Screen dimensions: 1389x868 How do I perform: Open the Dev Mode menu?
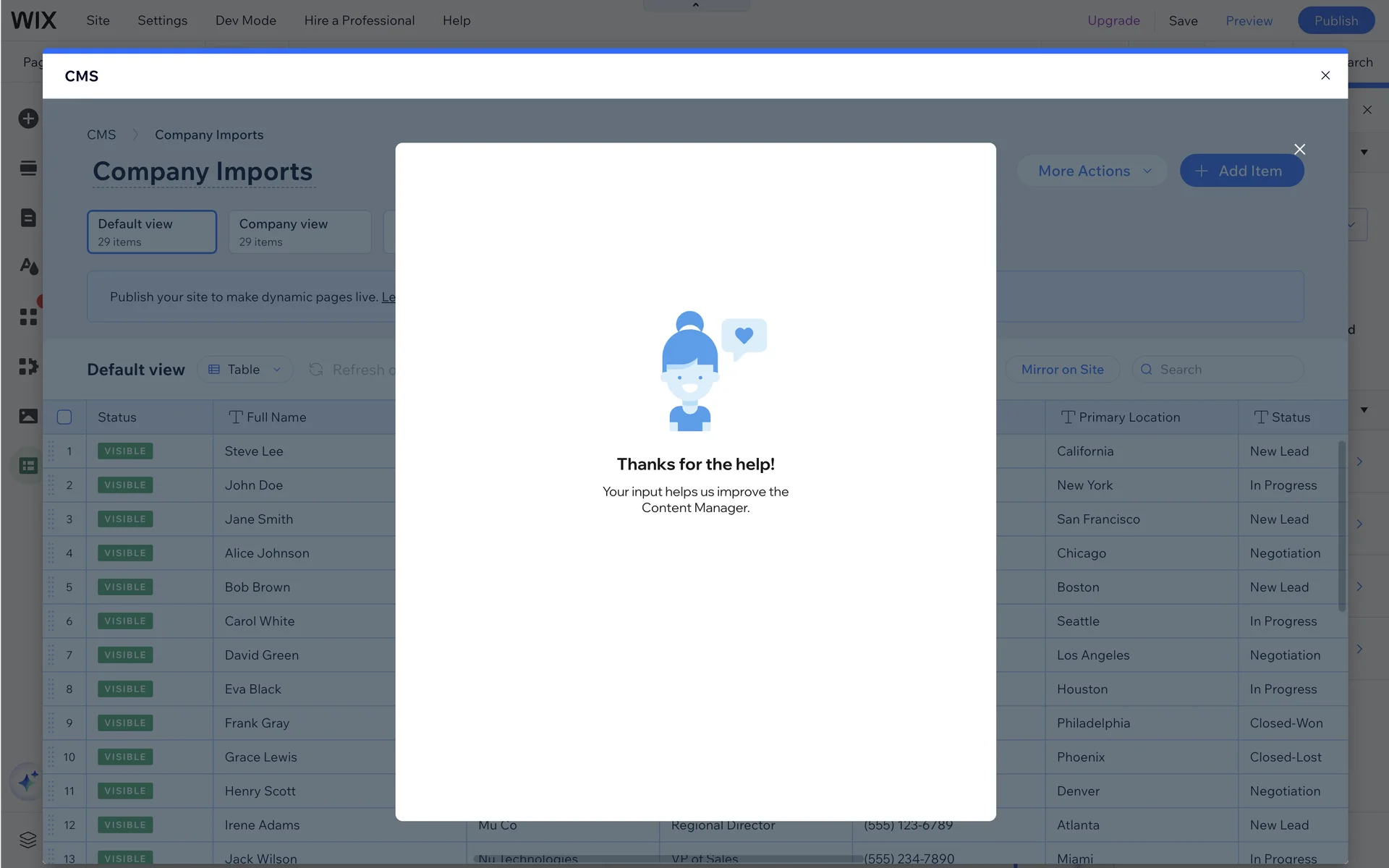coord(245,20)
